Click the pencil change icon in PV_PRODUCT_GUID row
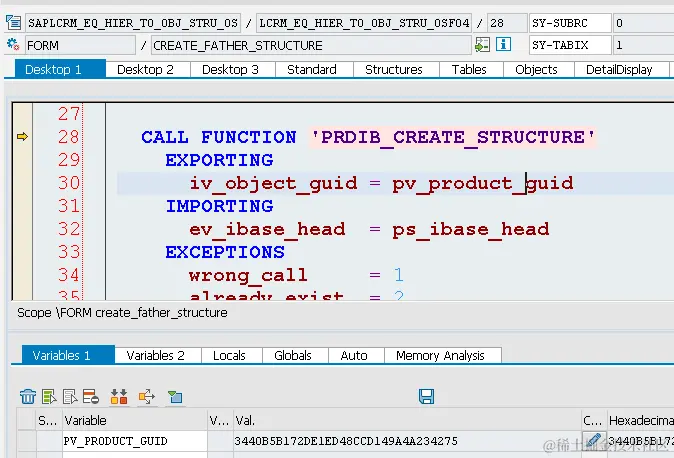Screen dimensions: 674x458 pos(594,440)
